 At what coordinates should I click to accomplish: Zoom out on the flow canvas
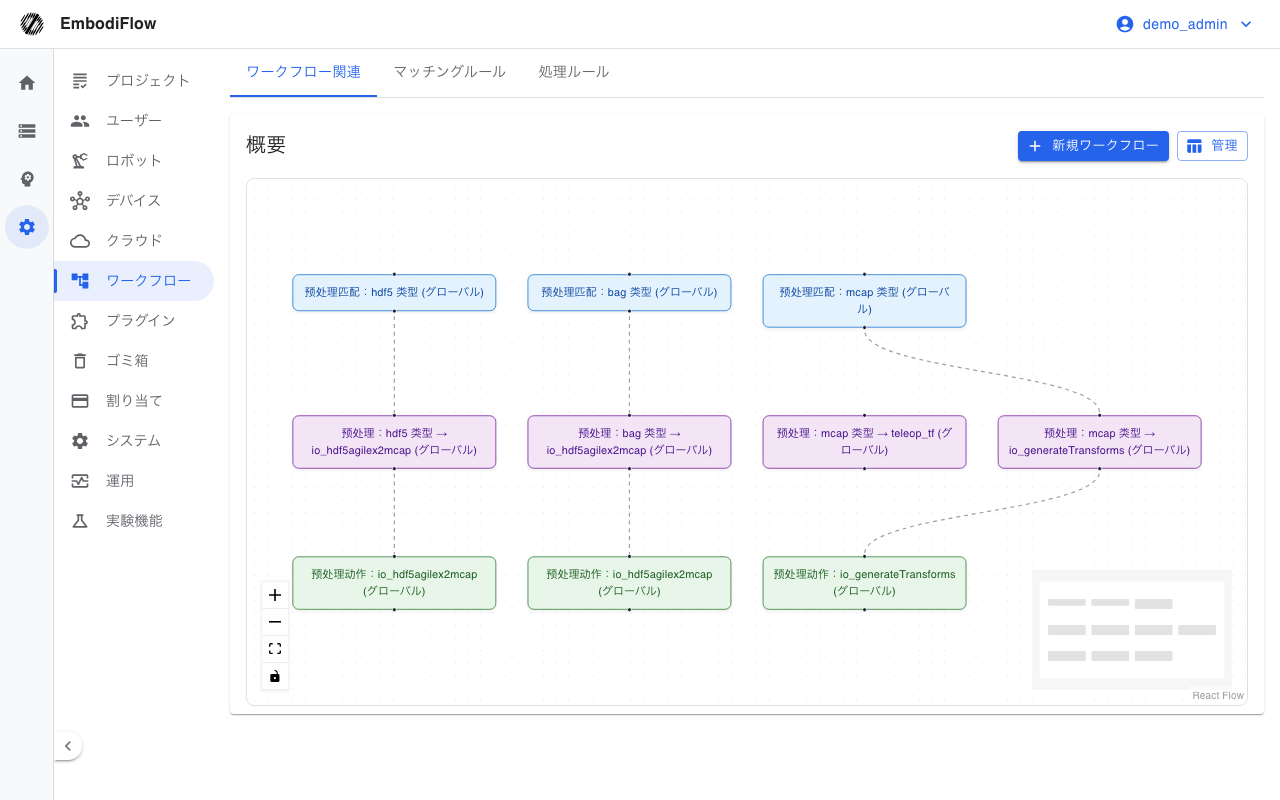pos(275,622)
